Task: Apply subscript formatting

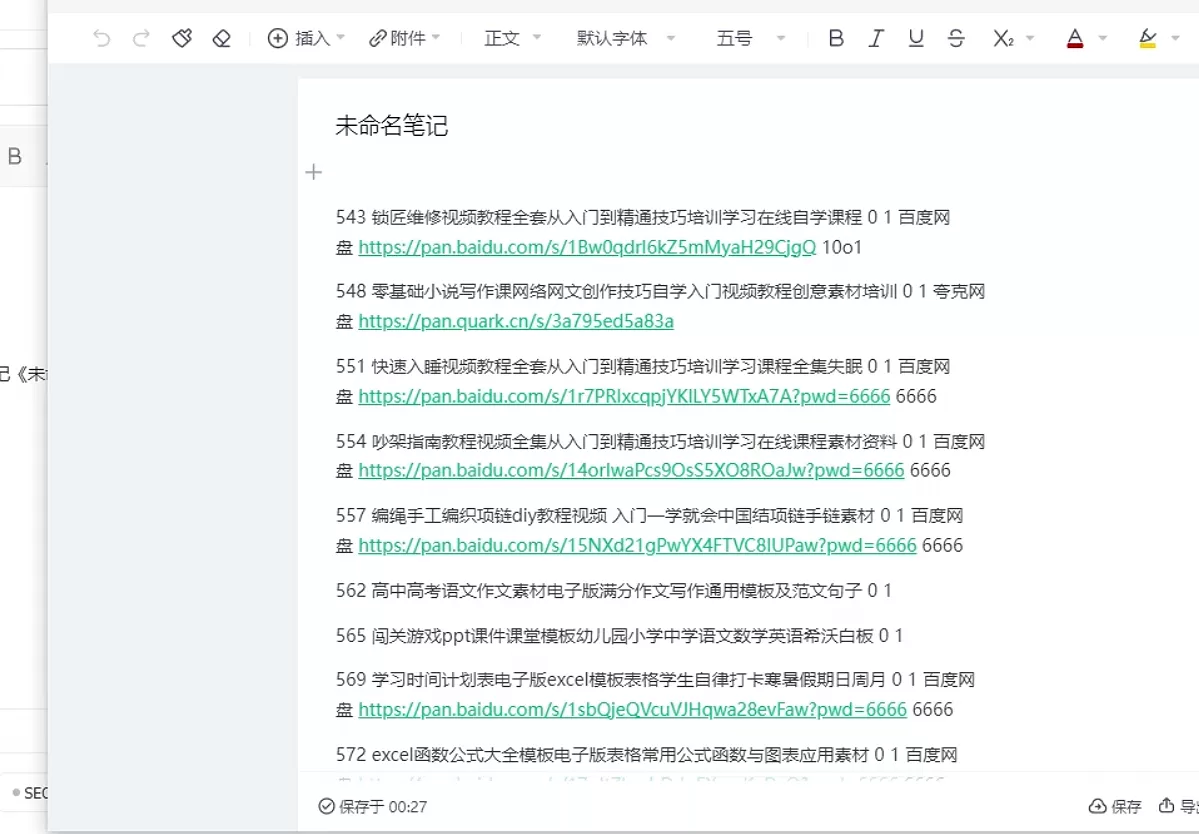Action: coord(1002,38)
